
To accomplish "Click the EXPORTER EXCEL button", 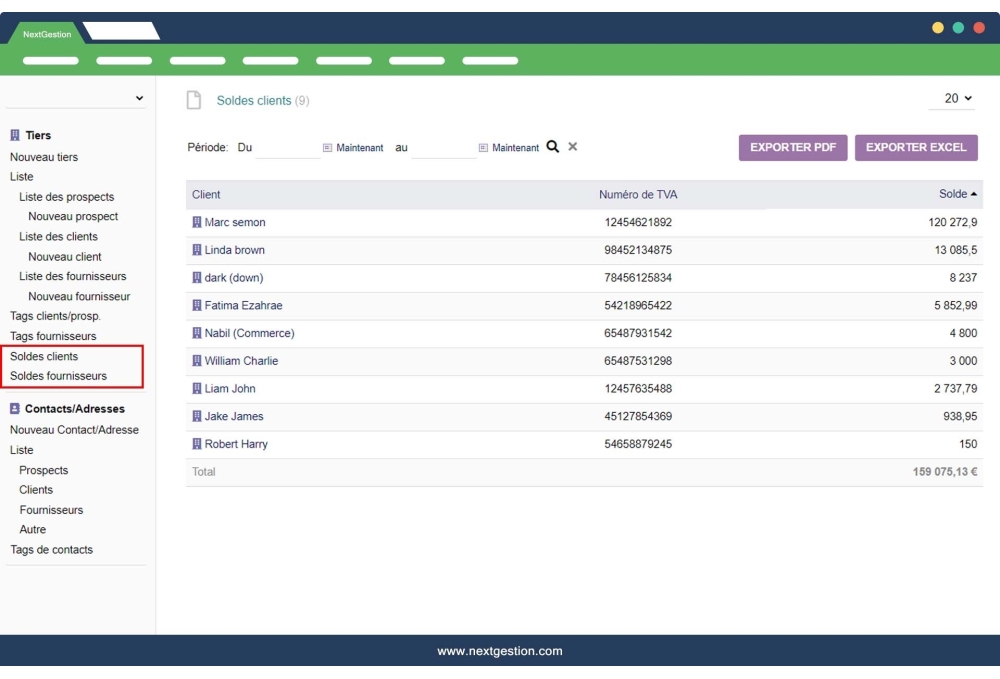I will click(x=916, y=147).
